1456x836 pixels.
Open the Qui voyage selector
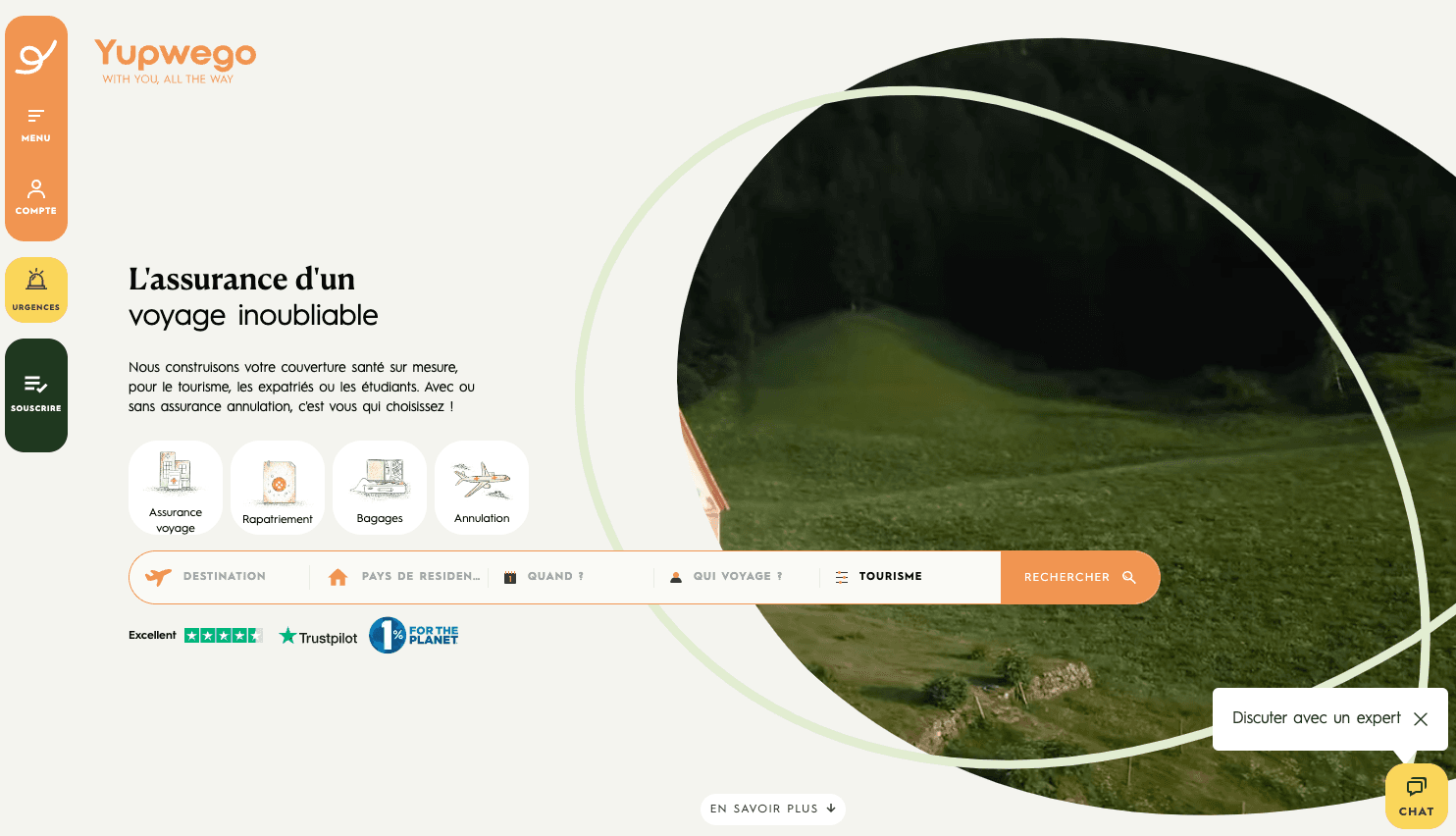(x=737, y=577)
